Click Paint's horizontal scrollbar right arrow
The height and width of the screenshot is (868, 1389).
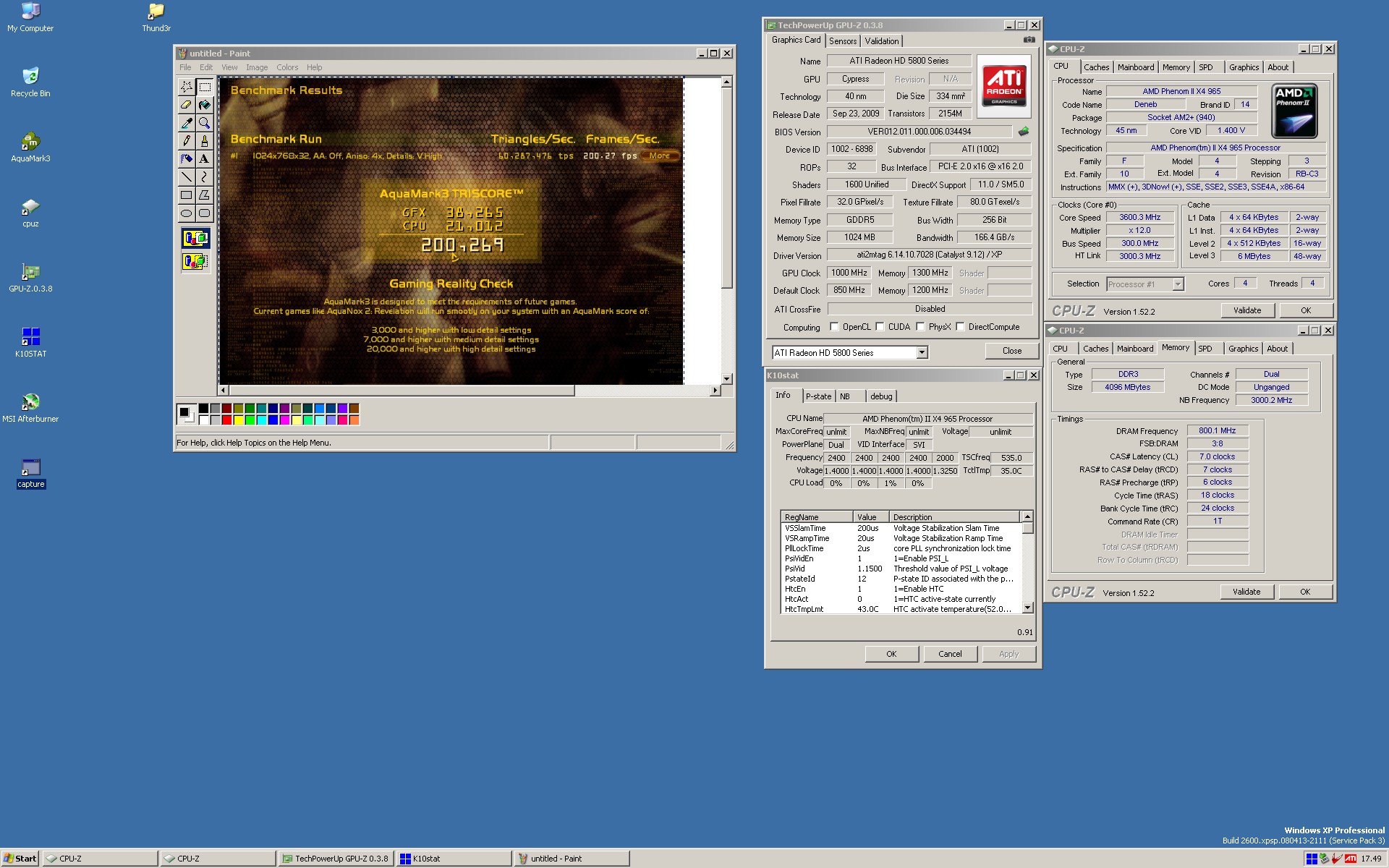tap(715, 391)
